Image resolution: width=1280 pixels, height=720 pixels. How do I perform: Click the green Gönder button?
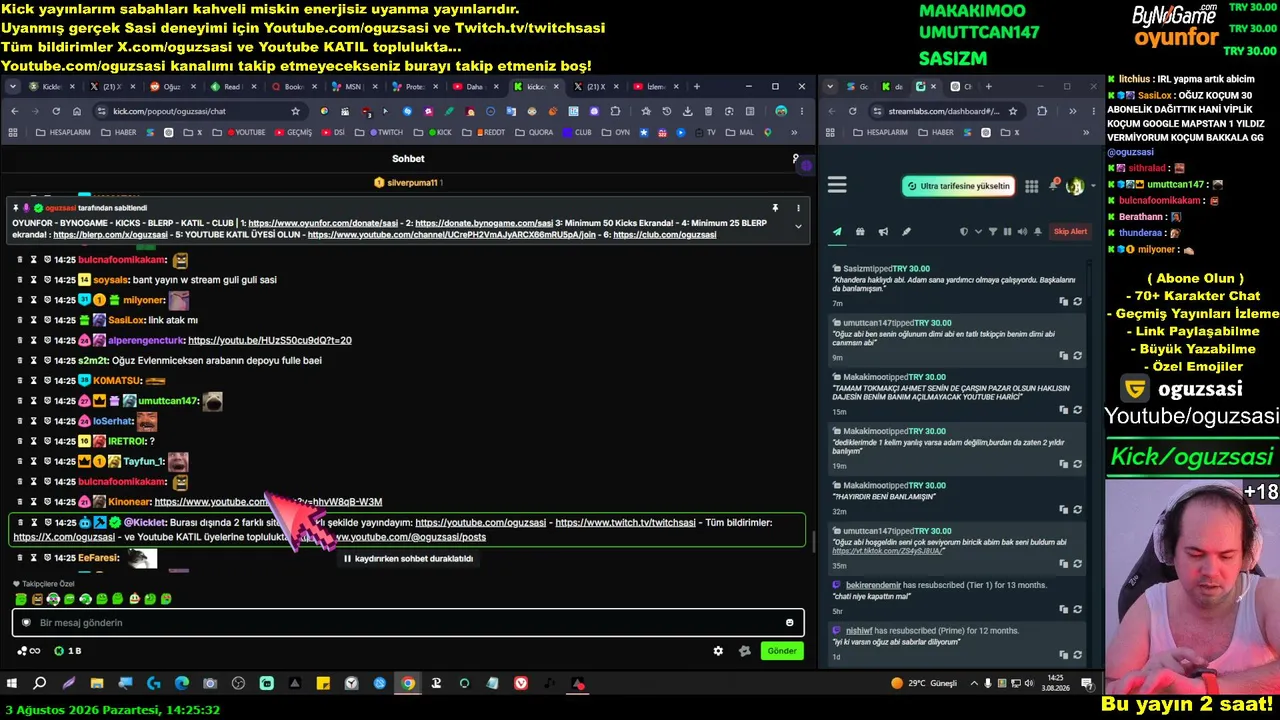tap(782, 651)
